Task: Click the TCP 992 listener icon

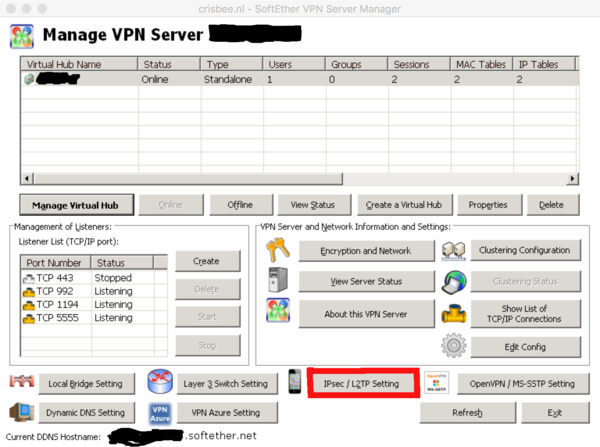Action: pos(29,292)
